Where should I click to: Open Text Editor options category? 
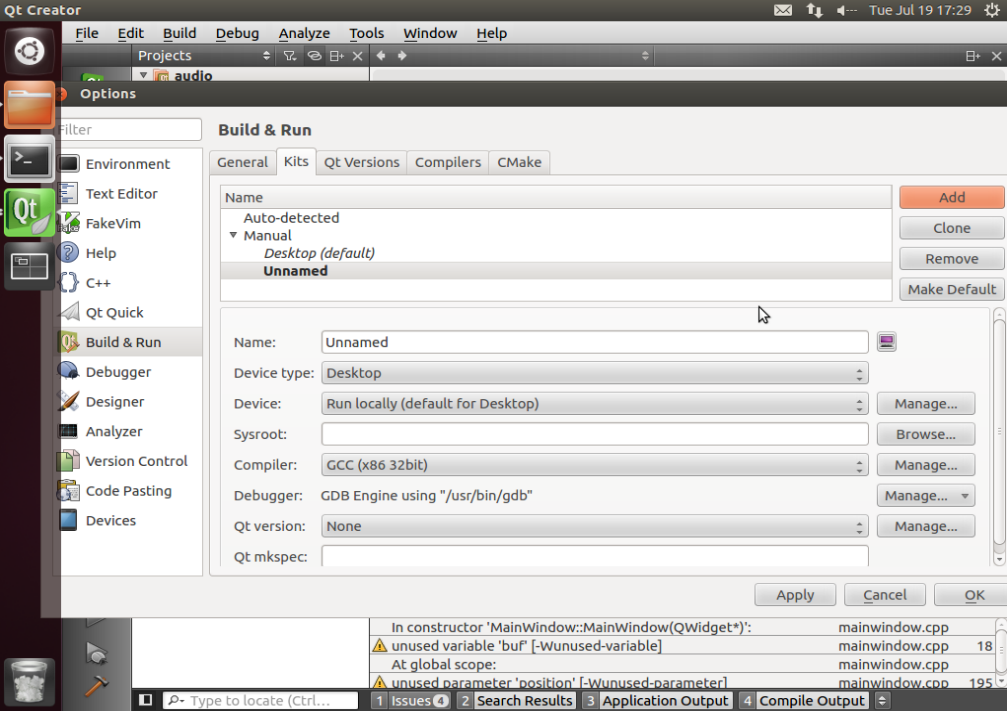[128, 193]
